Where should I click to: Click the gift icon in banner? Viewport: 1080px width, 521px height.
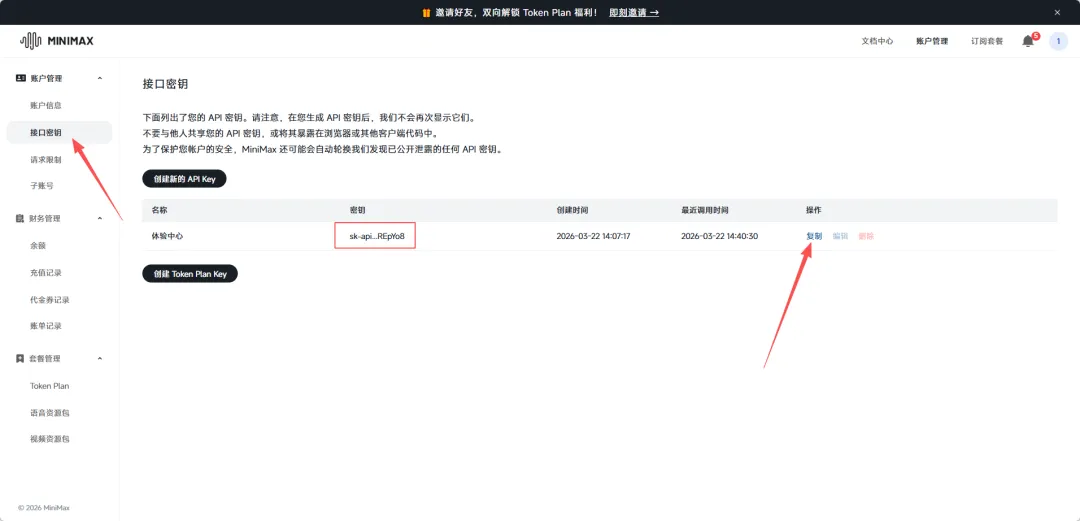[x=426, y=12]
